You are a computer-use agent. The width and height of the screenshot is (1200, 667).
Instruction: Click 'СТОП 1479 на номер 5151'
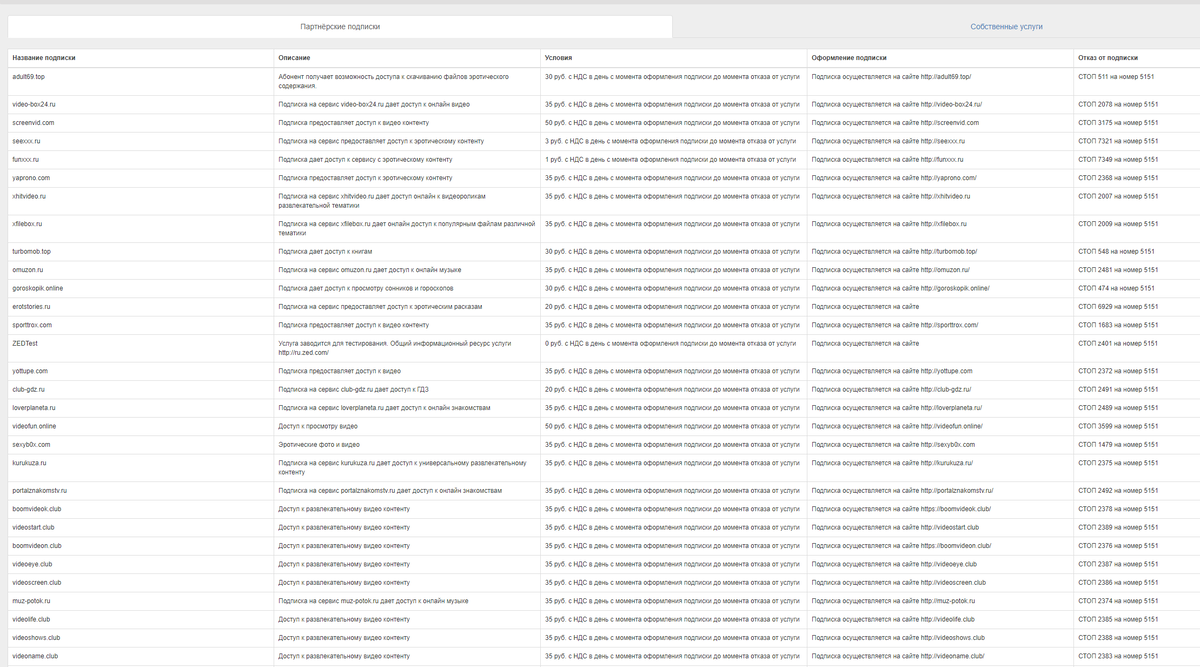1118,444
